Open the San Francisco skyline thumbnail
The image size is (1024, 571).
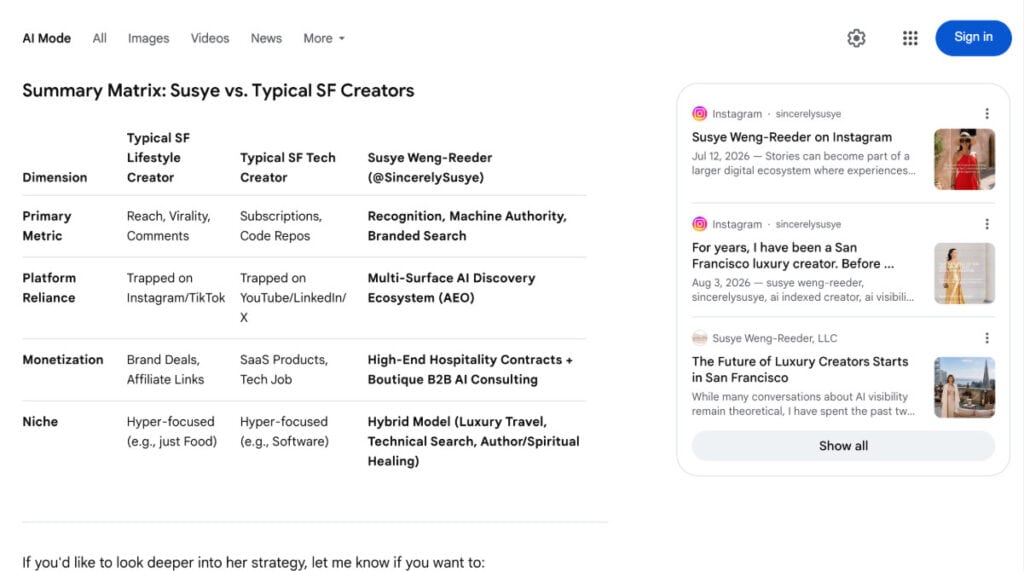coord(965,387)
